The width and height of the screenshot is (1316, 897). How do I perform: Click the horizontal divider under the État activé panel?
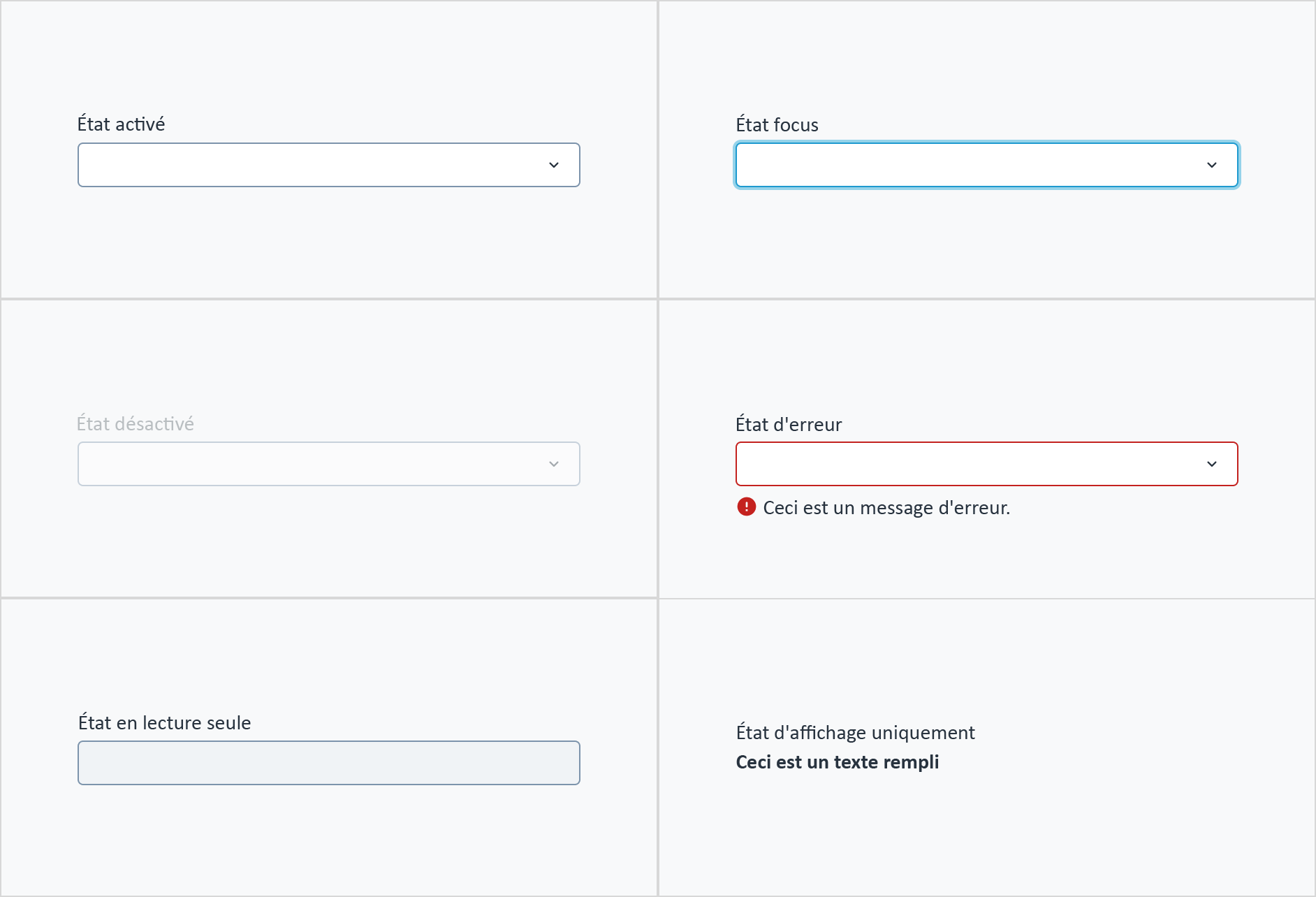tap(329, 299)
